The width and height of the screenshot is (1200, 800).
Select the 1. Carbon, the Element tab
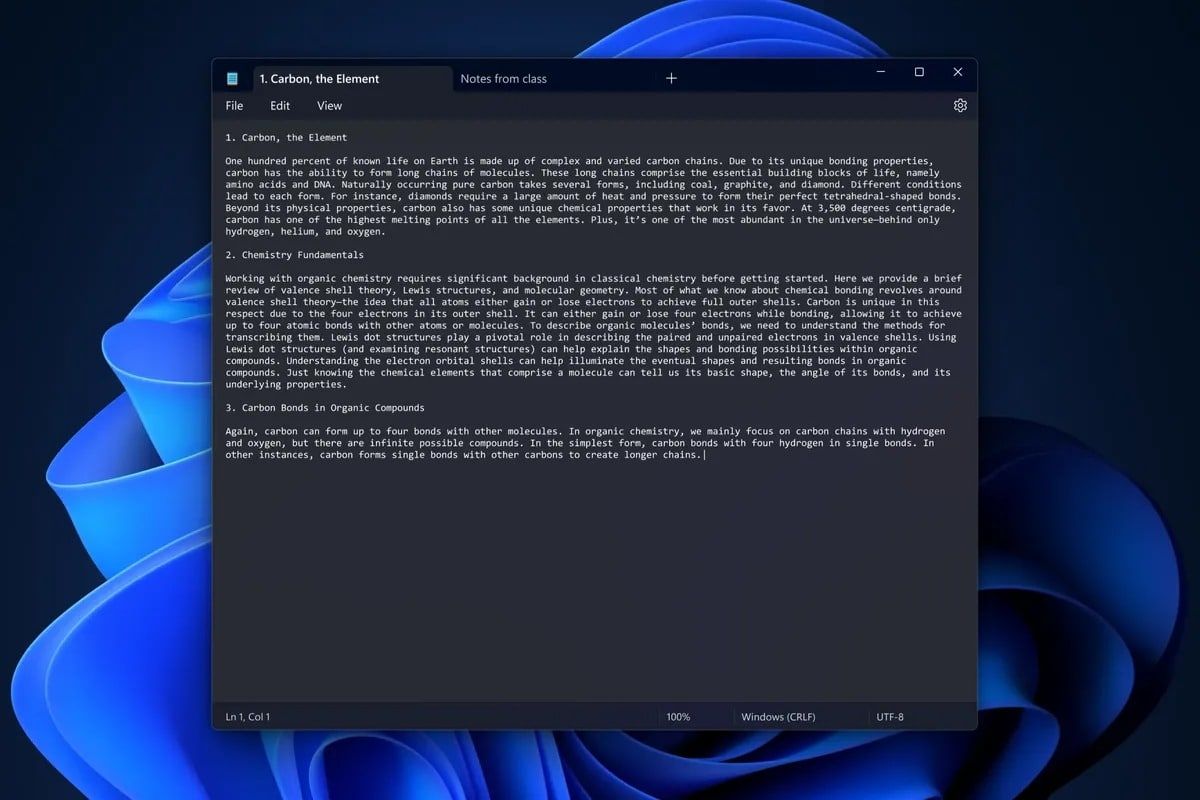coord(319,79)
